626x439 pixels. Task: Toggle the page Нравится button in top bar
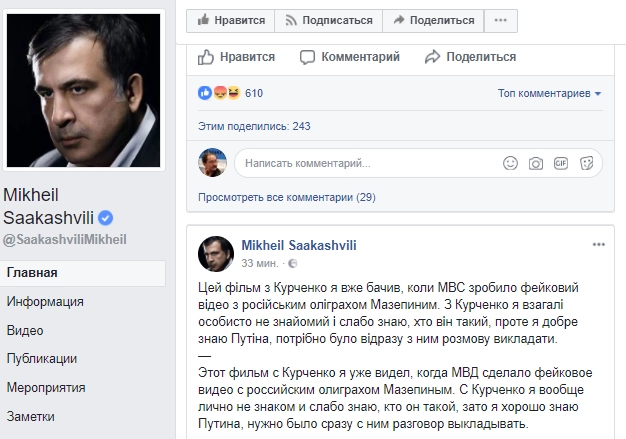[231, 19]
